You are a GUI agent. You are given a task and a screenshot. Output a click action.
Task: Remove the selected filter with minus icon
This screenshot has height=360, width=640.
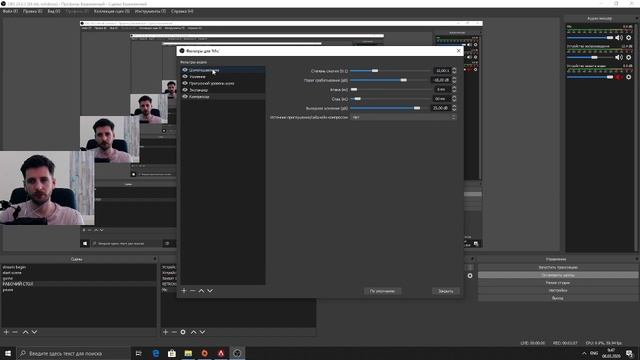click(193, 291)
